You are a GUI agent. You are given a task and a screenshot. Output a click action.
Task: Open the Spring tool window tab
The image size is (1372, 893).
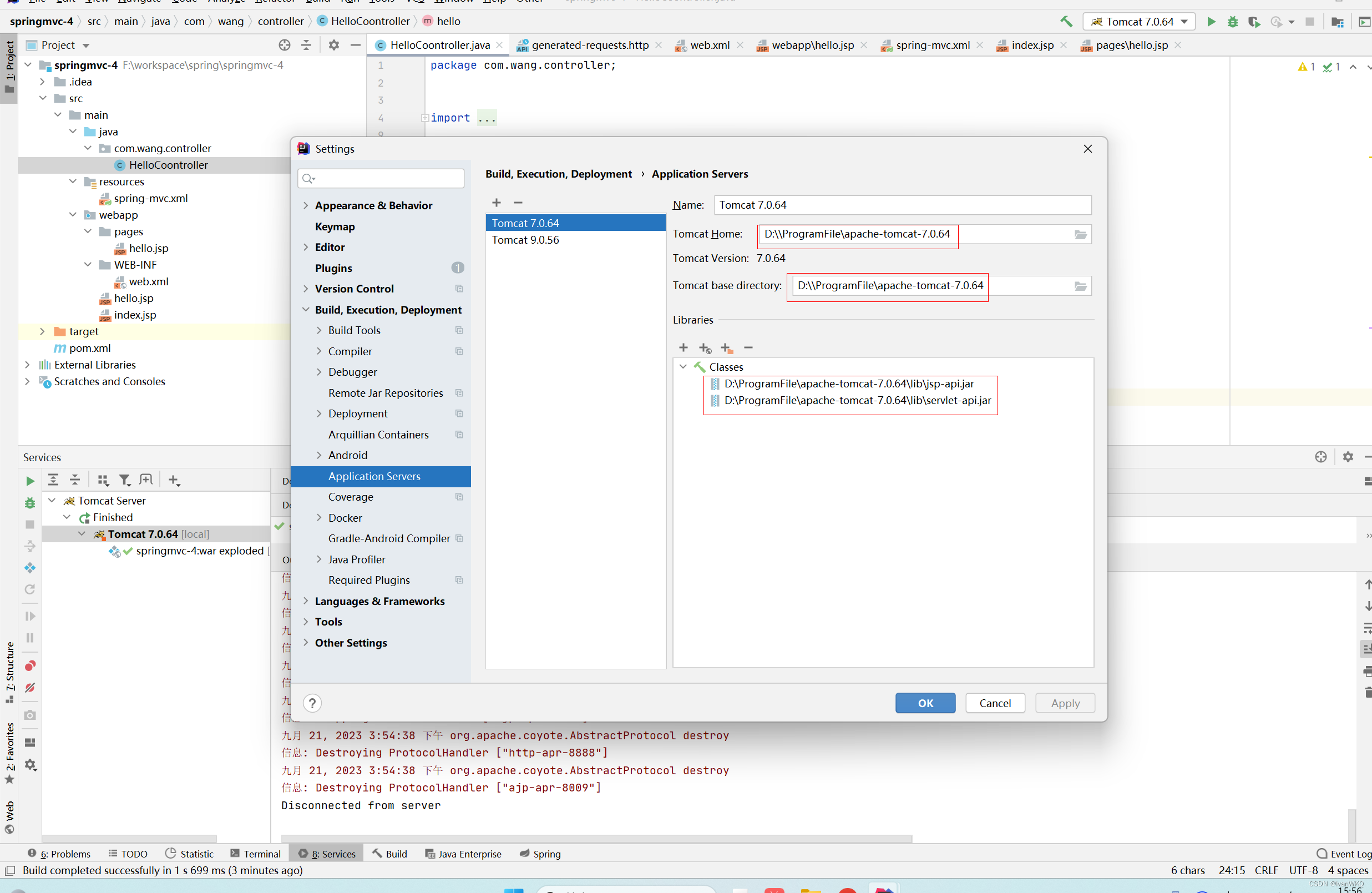(x=540, y=853)
